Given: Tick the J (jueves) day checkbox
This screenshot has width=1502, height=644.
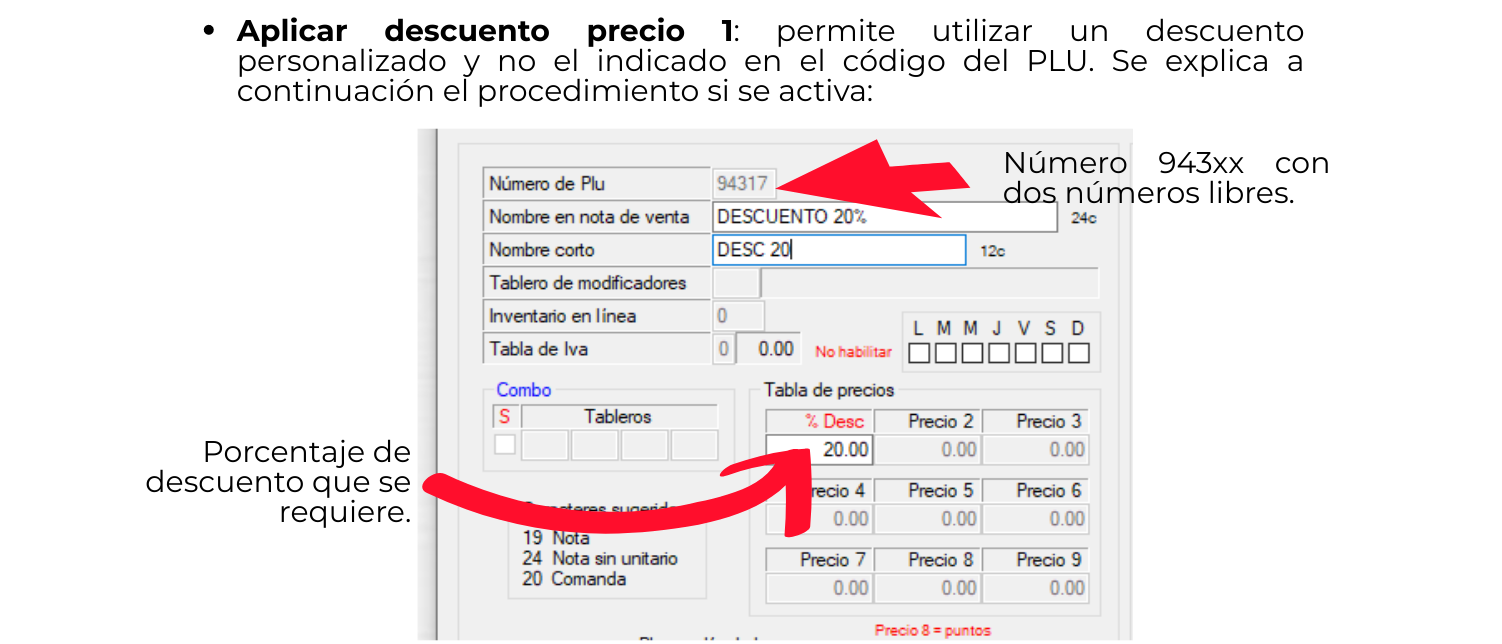Looking at the screenshot, I should (x=998, y=353).
